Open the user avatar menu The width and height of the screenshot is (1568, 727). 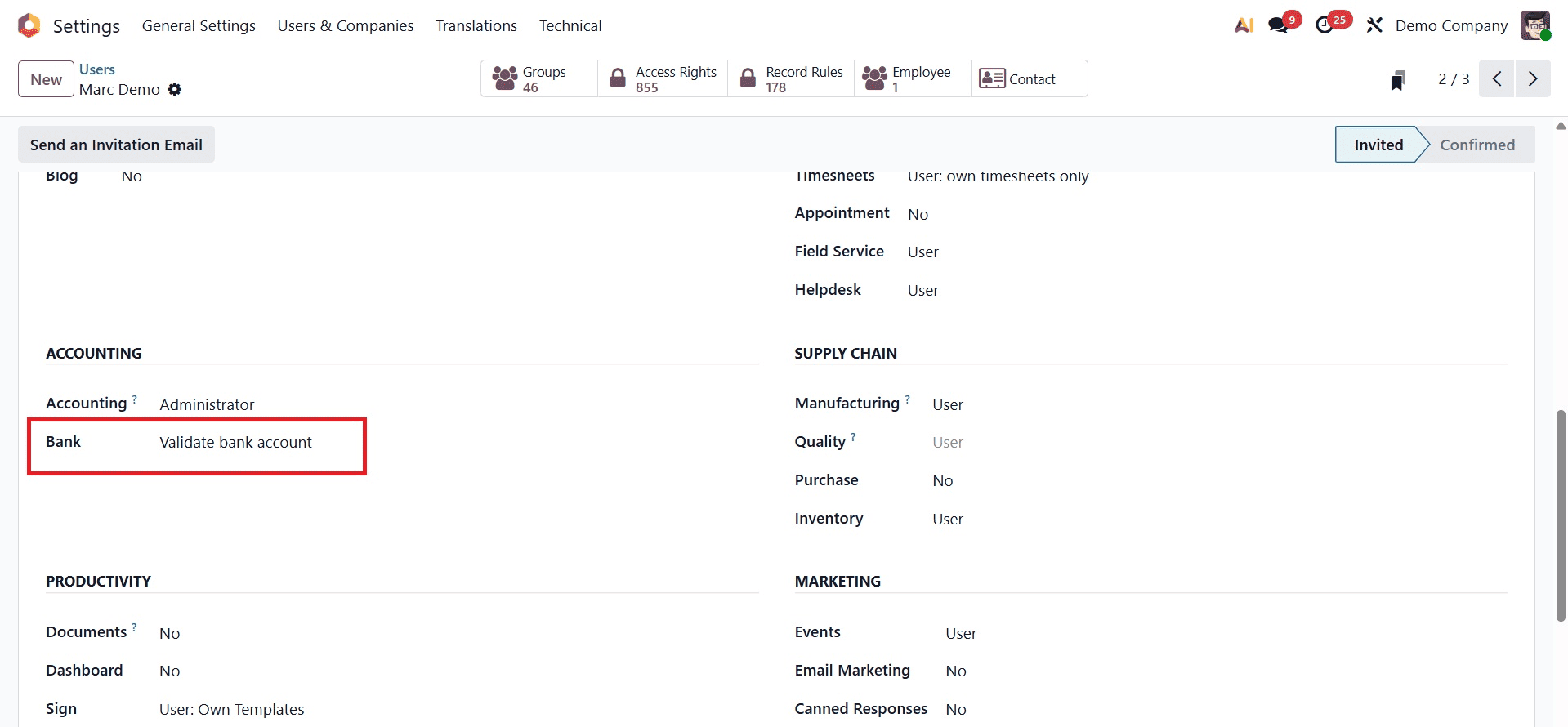point(1537,25)
